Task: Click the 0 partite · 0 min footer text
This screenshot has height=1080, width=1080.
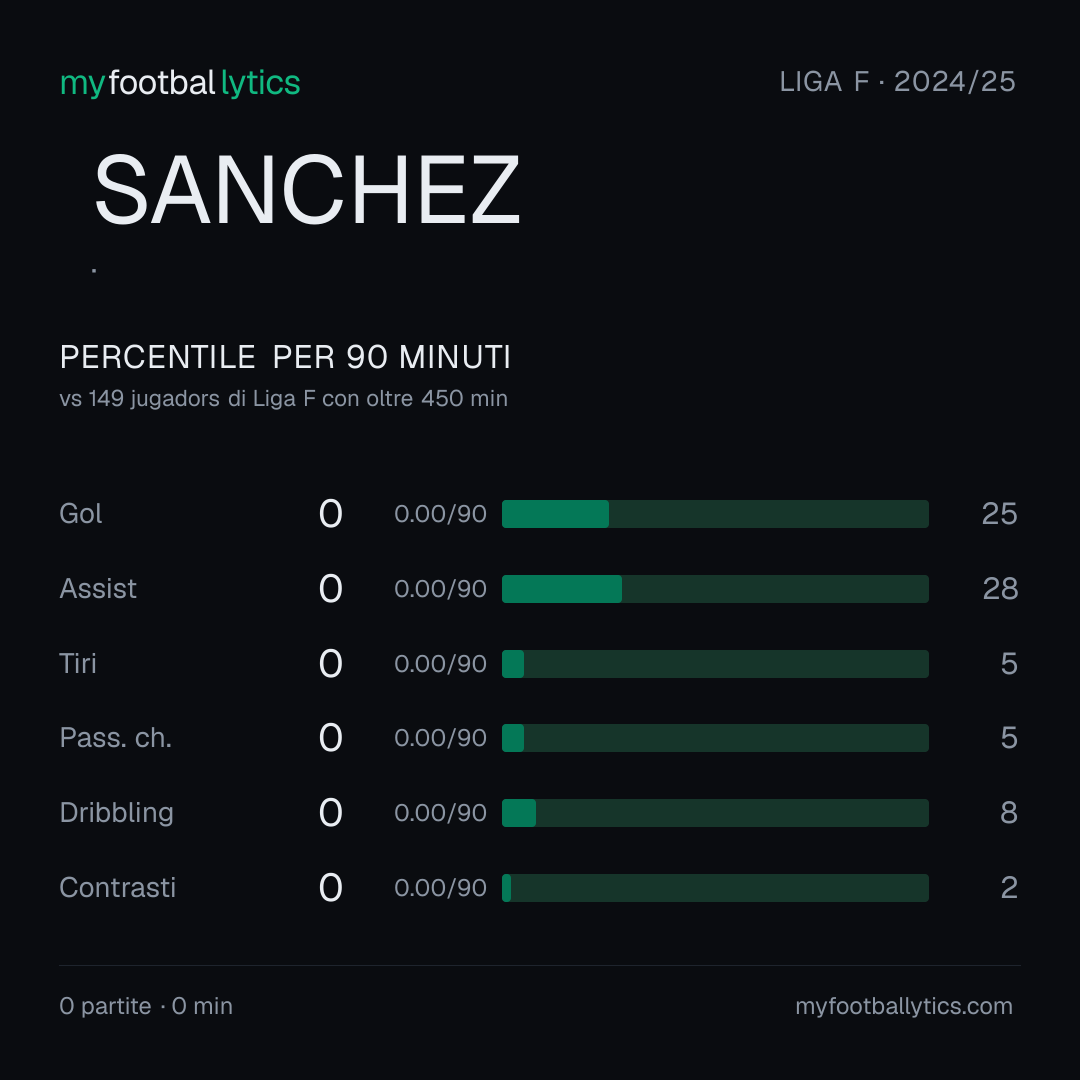Action: pyautogui.click(x=146, y=1006)
